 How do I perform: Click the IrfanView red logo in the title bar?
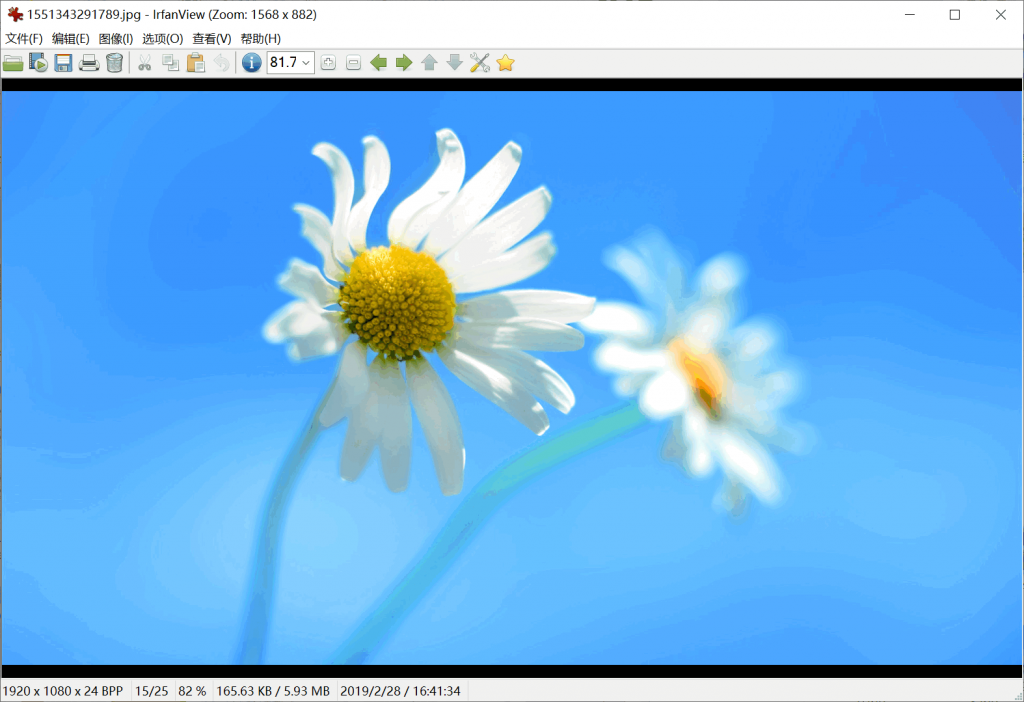[x=14, y=14]
